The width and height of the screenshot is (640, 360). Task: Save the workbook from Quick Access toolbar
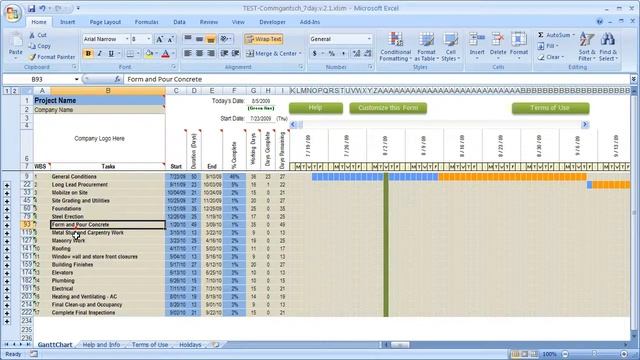31,8
